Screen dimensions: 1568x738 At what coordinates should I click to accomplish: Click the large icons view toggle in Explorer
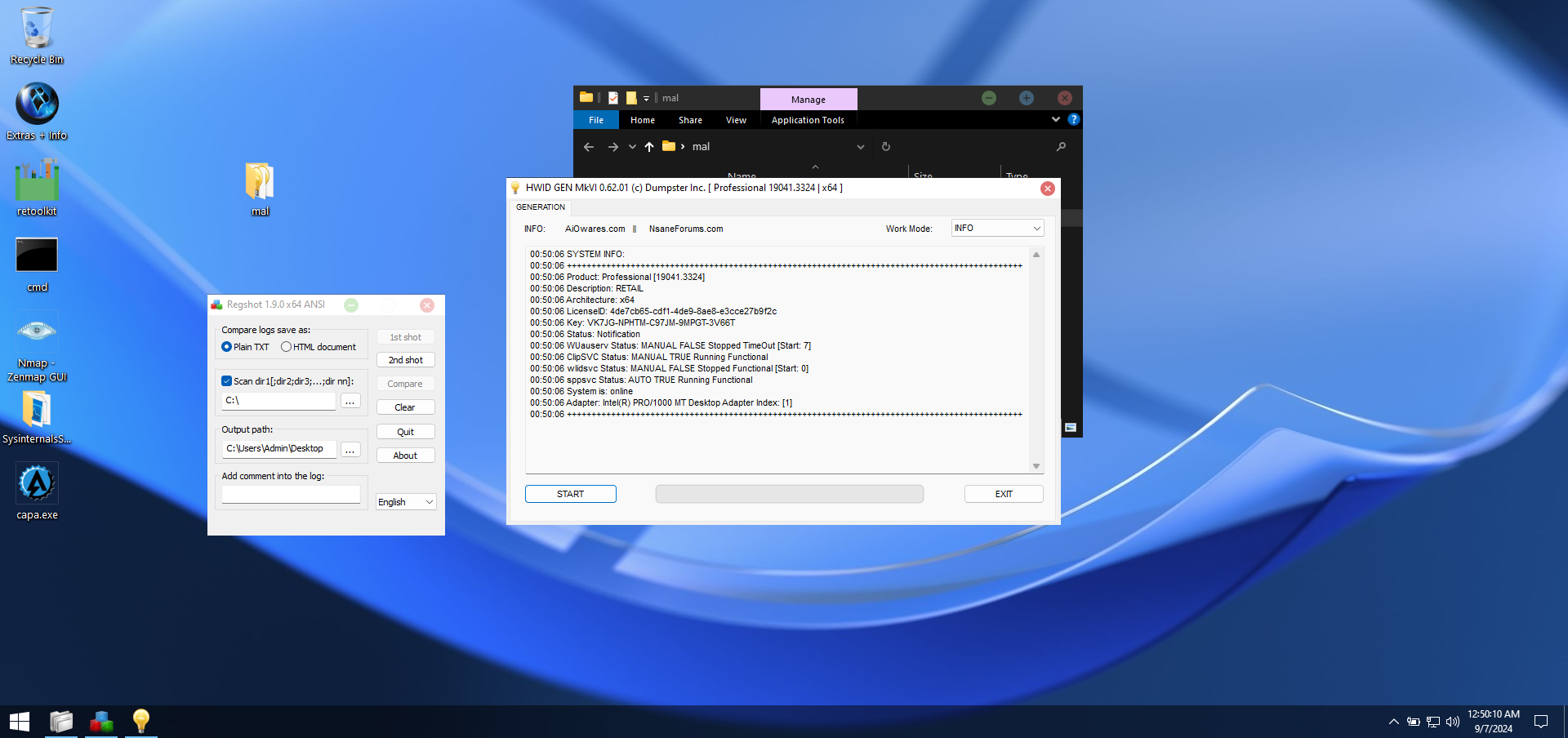click(x=1071, y=427)
